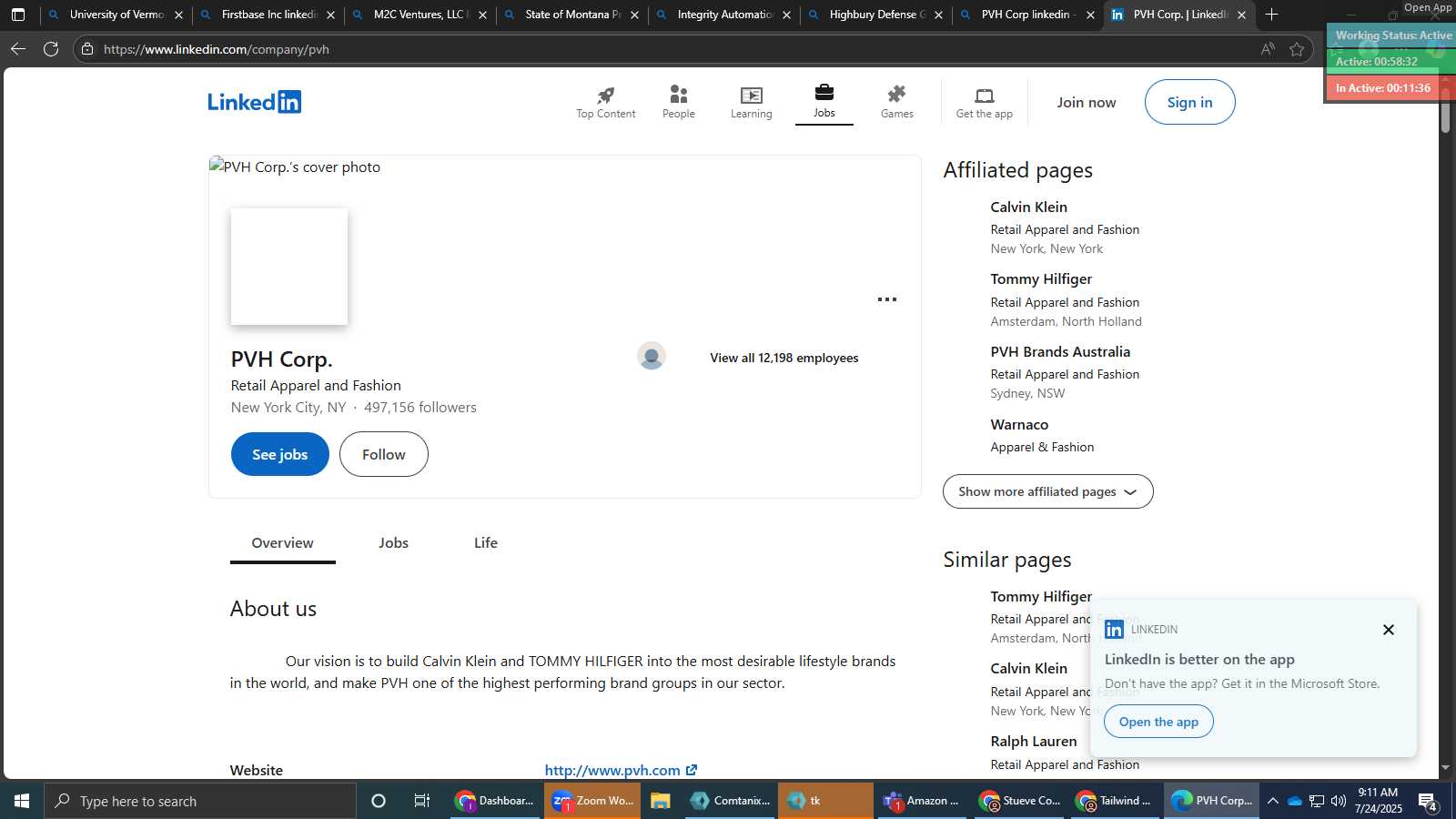Reload the page with the refresh icon
The height and width of the screenshot is (819, 1456).
51,49
